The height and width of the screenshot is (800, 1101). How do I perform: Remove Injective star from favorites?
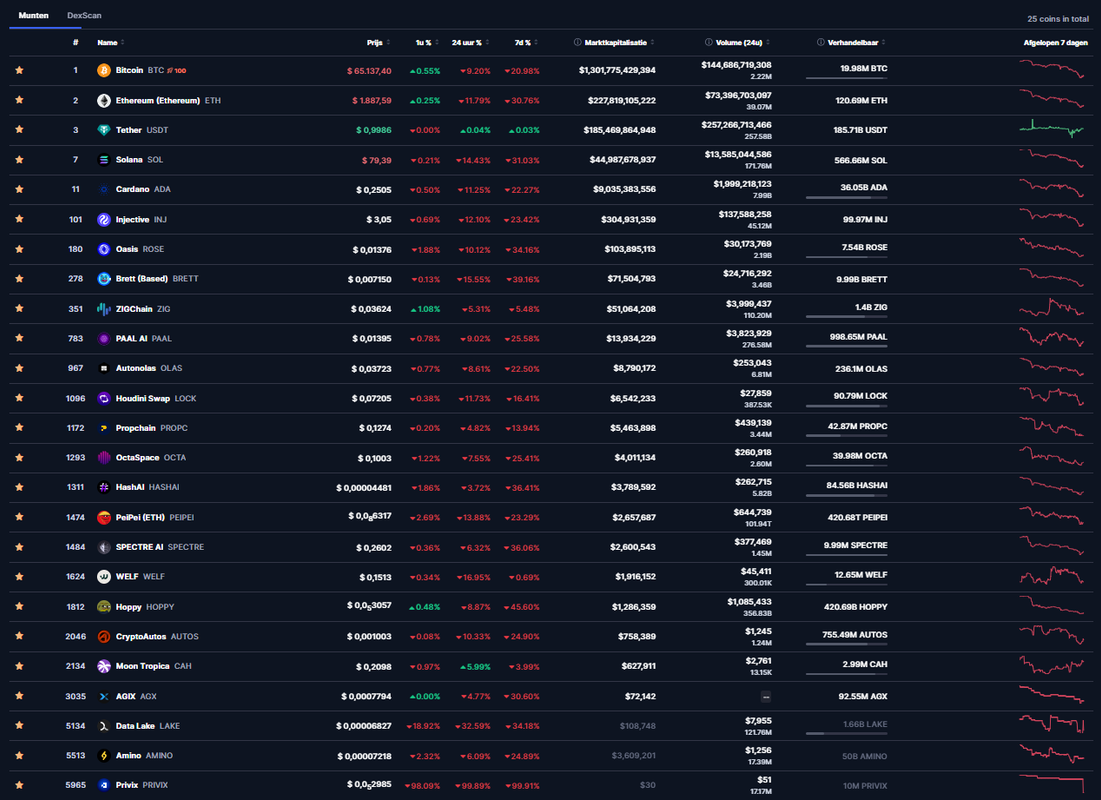click(20, 218)
